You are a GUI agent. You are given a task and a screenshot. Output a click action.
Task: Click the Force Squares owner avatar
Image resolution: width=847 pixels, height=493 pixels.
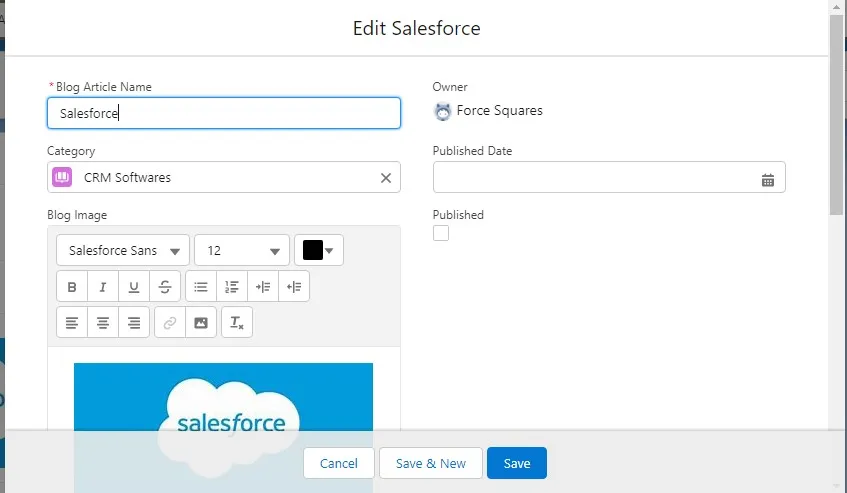[x=442, y=111]
